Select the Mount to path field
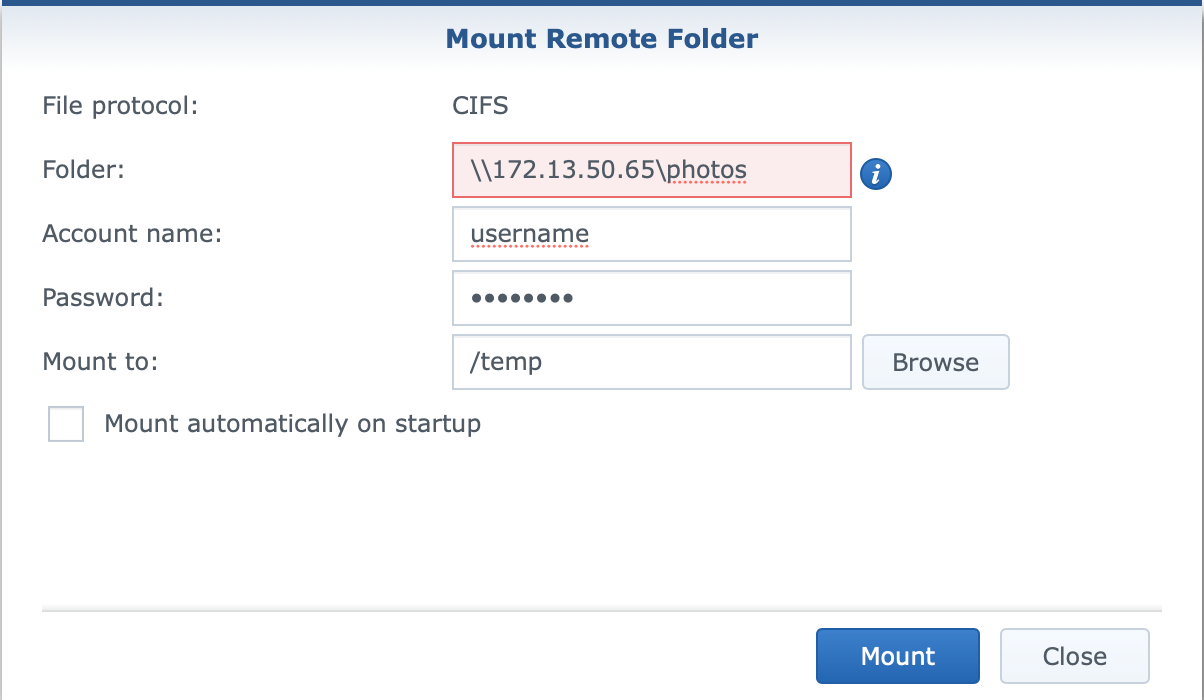The height and width of the screenshot is (700, 1204). point(652,362)
